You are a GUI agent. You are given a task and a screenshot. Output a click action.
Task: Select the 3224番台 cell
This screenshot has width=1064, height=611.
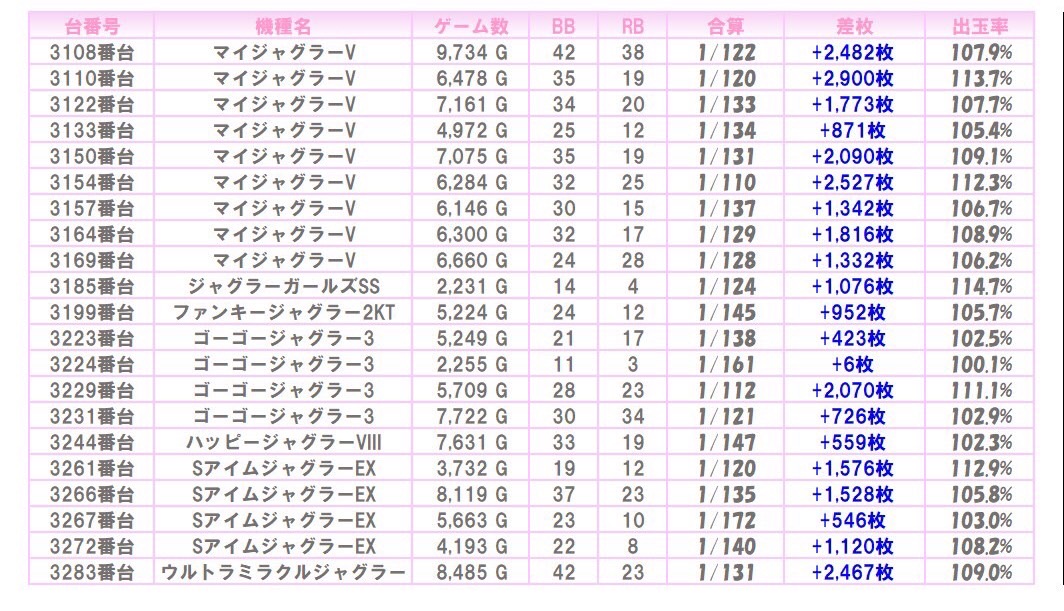pyautogui.click(x=92, y=365)
